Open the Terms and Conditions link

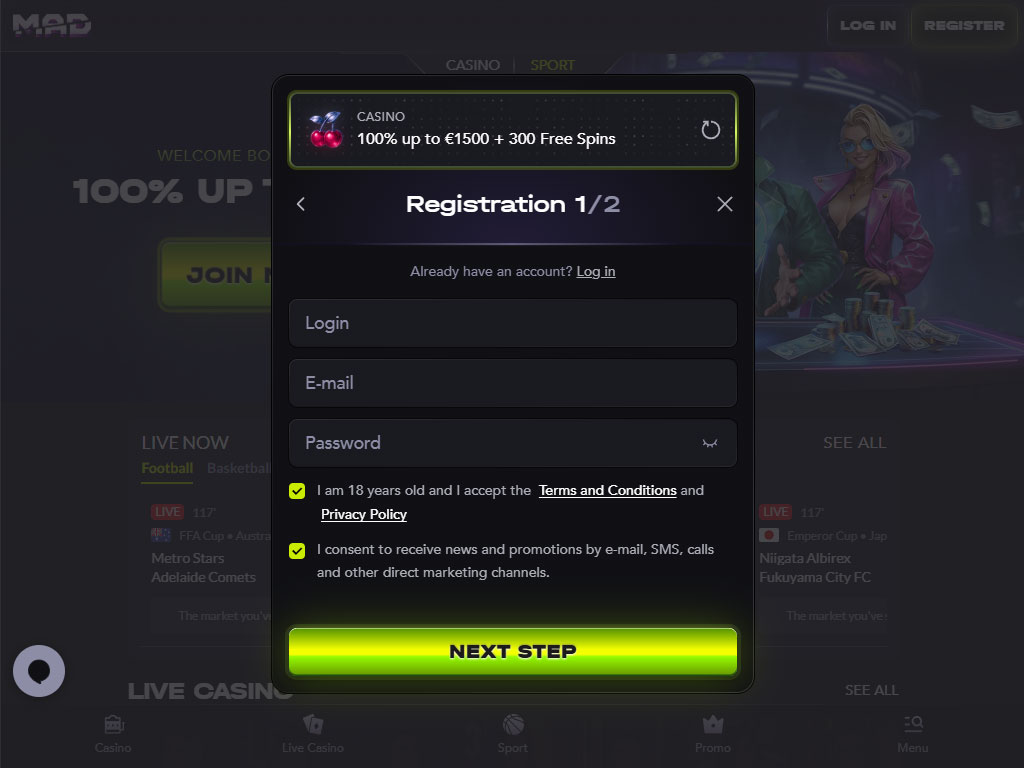(607, 490)
